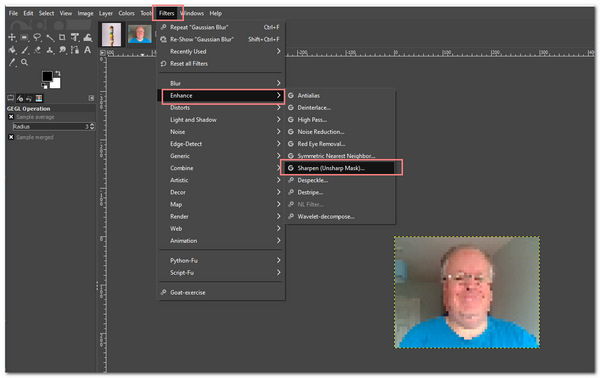
Task: Open the Edit menu
Action: coord(28,13)
